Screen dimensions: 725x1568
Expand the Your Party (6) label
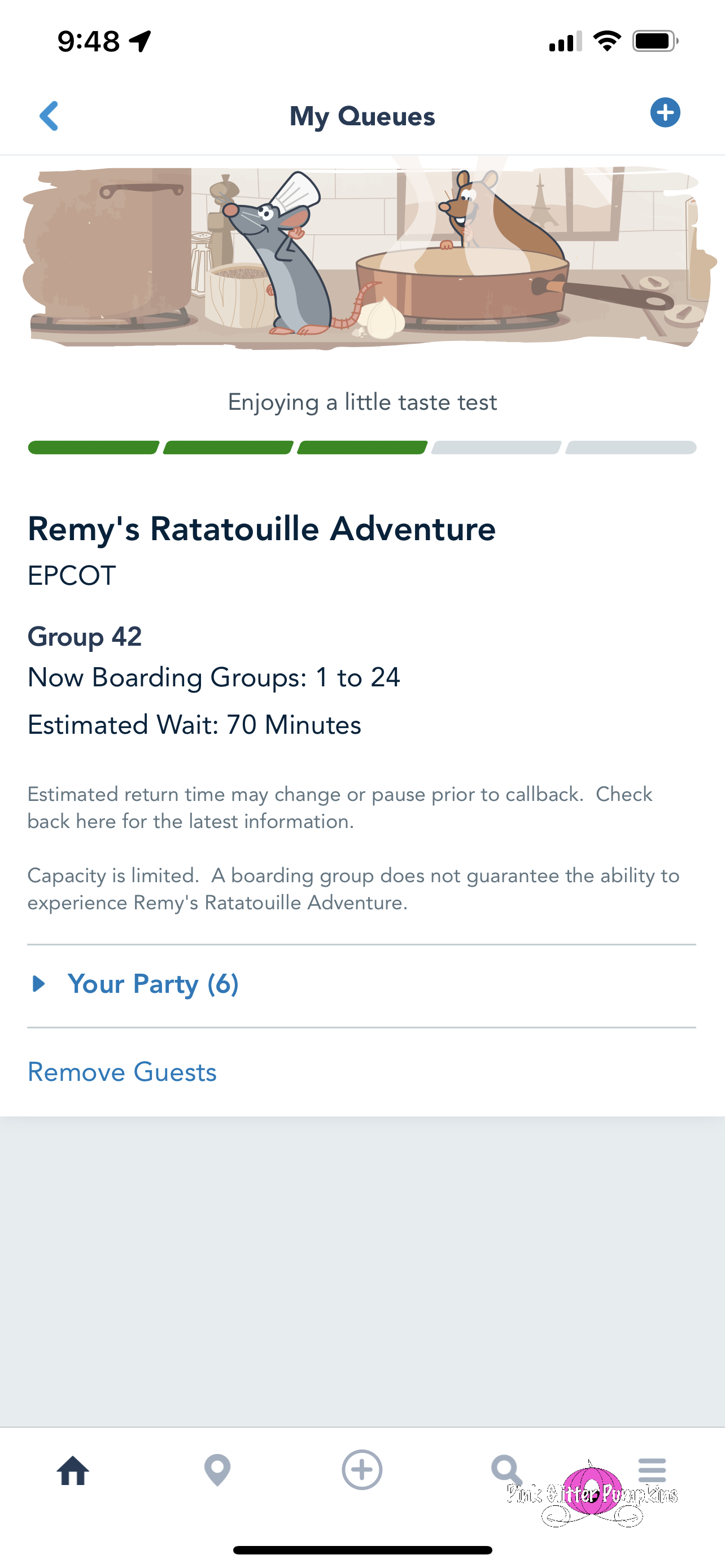[x=153, y=984]
